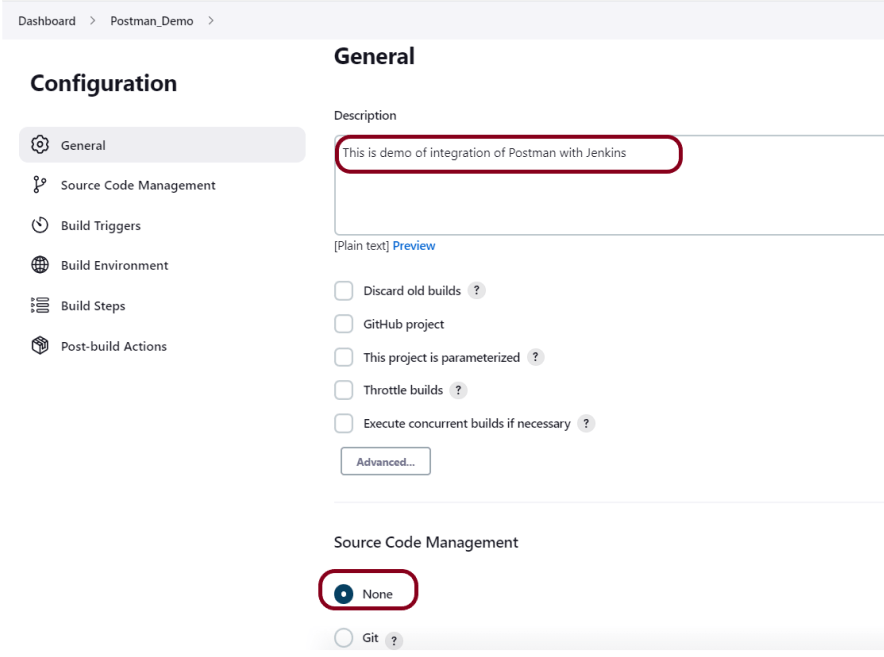Click the Source Code Management branch icon
The image size is (884, 657).
tap(40, 185)
